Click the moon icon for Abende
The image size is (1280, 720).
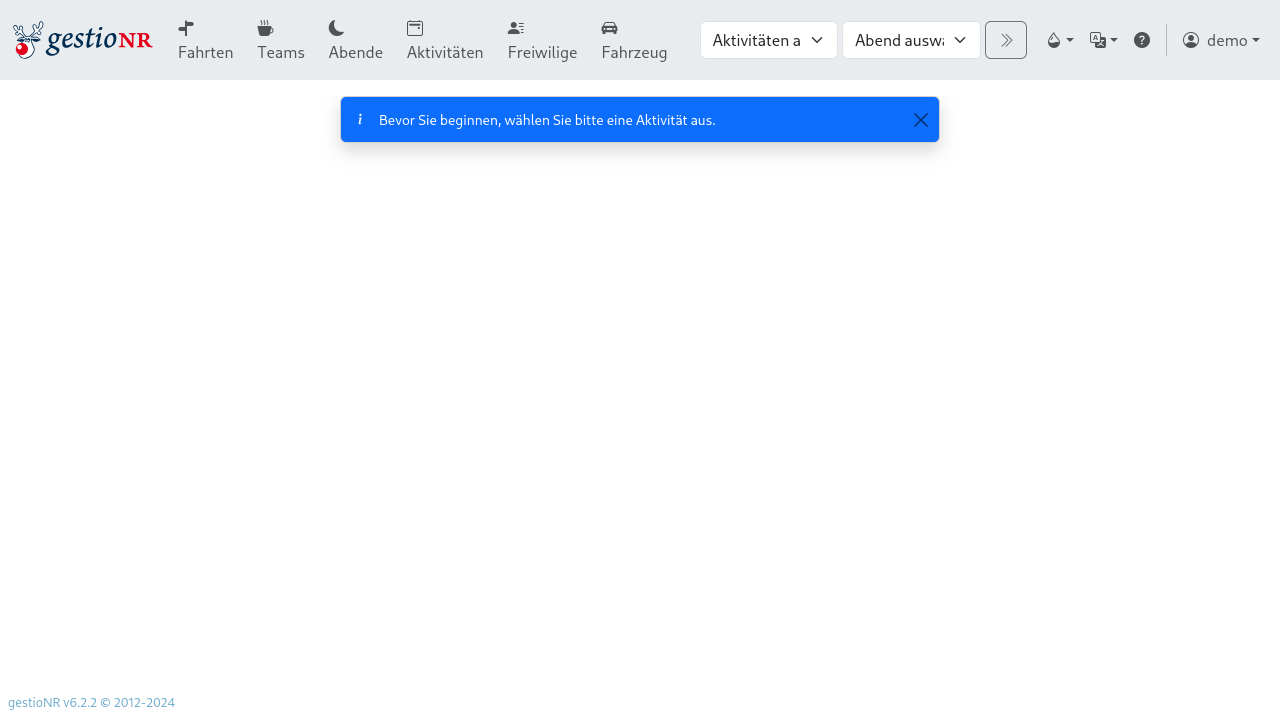click(336, 28)
